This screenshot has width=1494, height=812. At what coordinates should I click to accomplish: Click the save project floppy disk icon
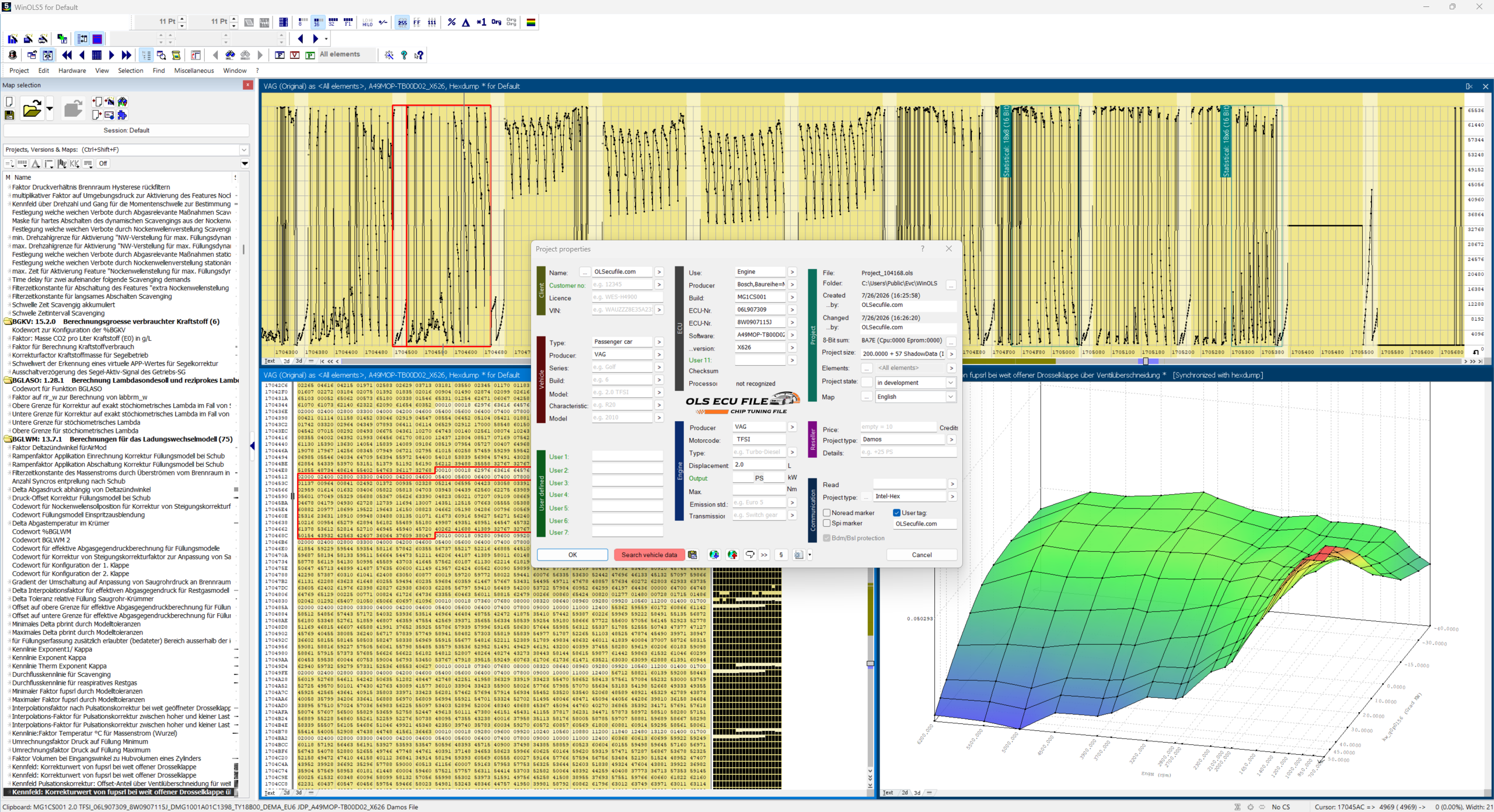pyautogui.click(x=9, y=115)
